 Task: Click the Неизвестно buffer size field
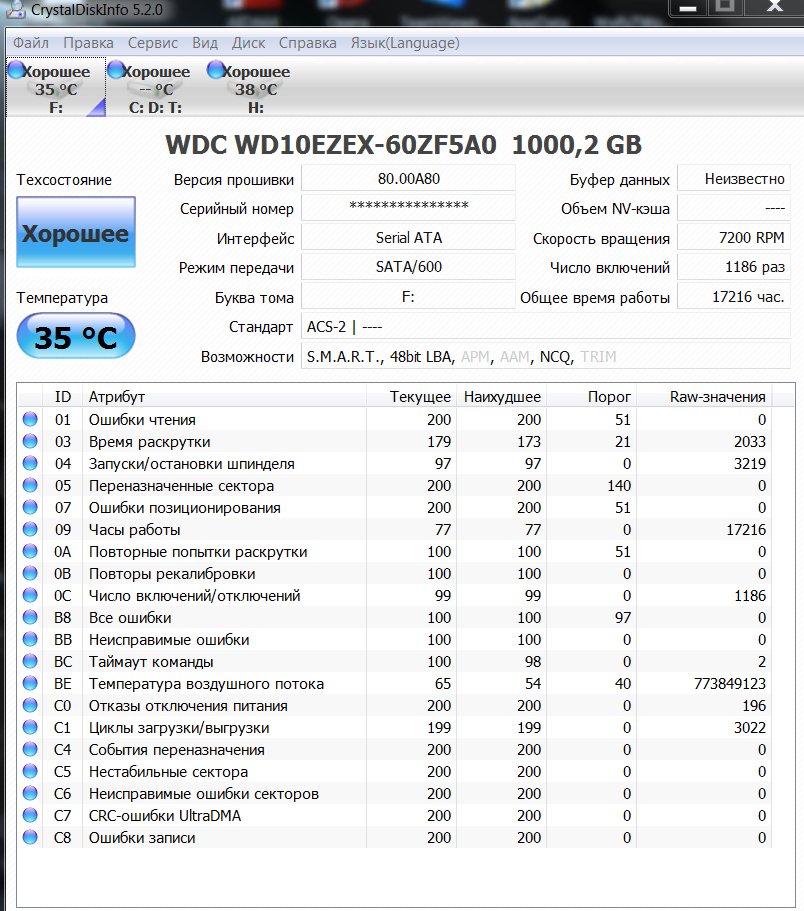tap(734, 178)
